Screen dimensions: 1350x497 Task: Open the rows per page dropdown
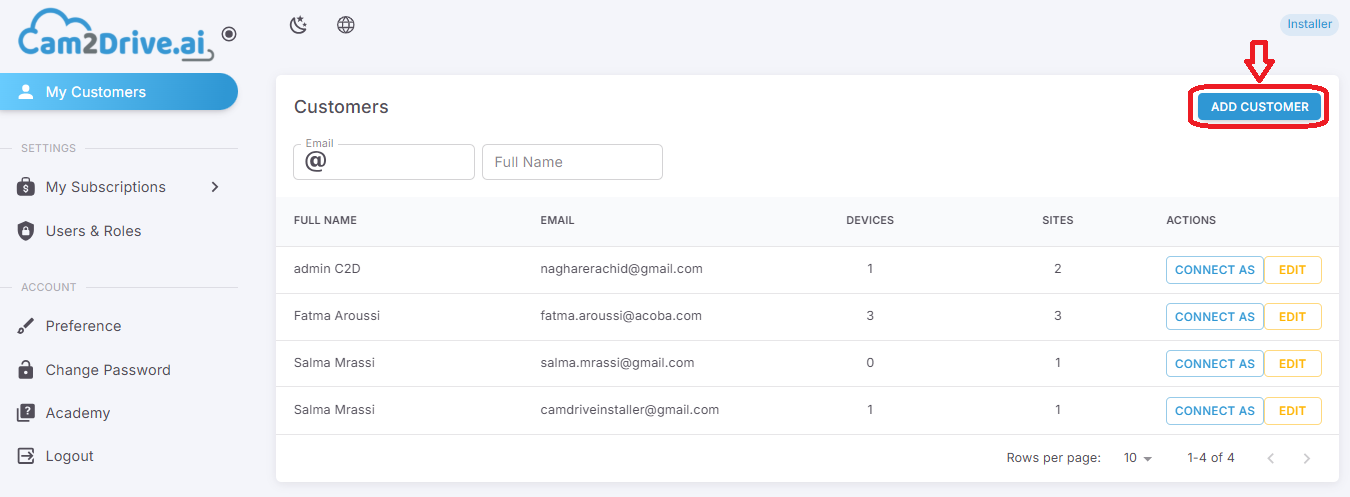1138,458
